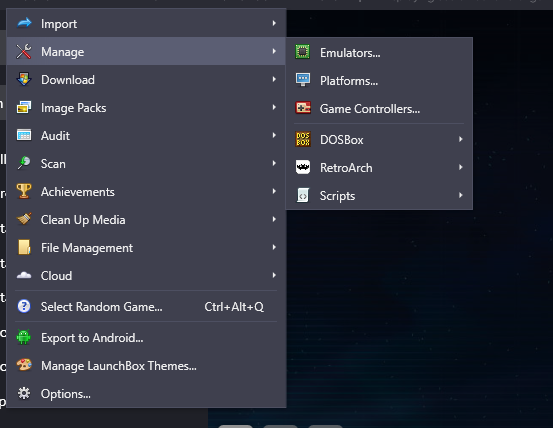Viewport: 553px width, 428px height.
Task: Select the Manage menu item
Action: (x=146, y=51)
